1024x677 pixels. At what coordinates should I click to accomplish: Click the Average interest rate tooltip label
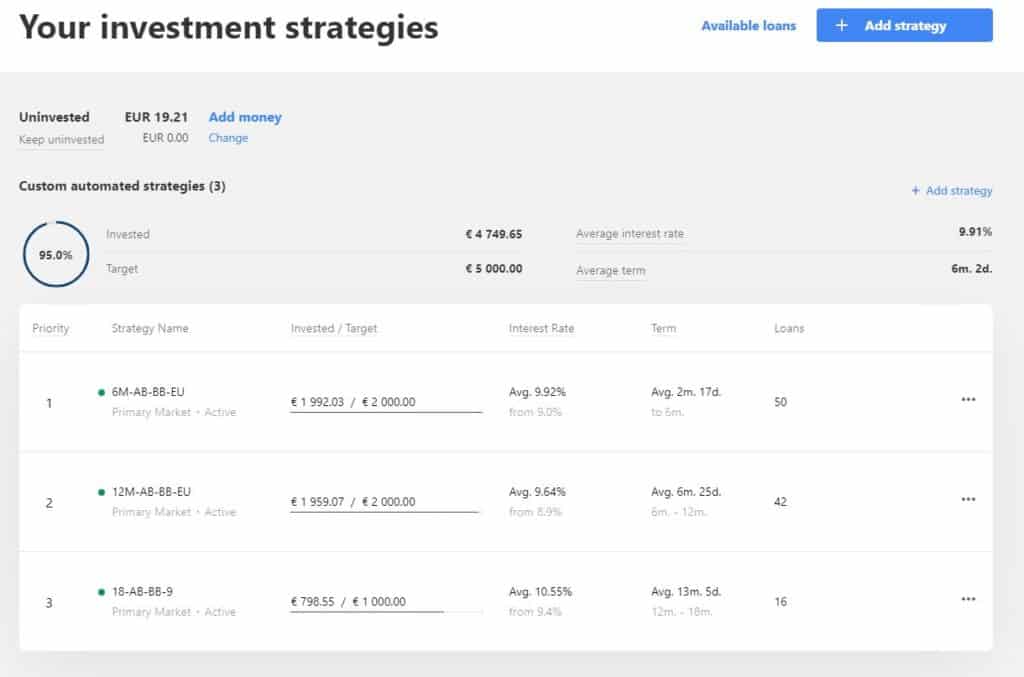[630, 233]
